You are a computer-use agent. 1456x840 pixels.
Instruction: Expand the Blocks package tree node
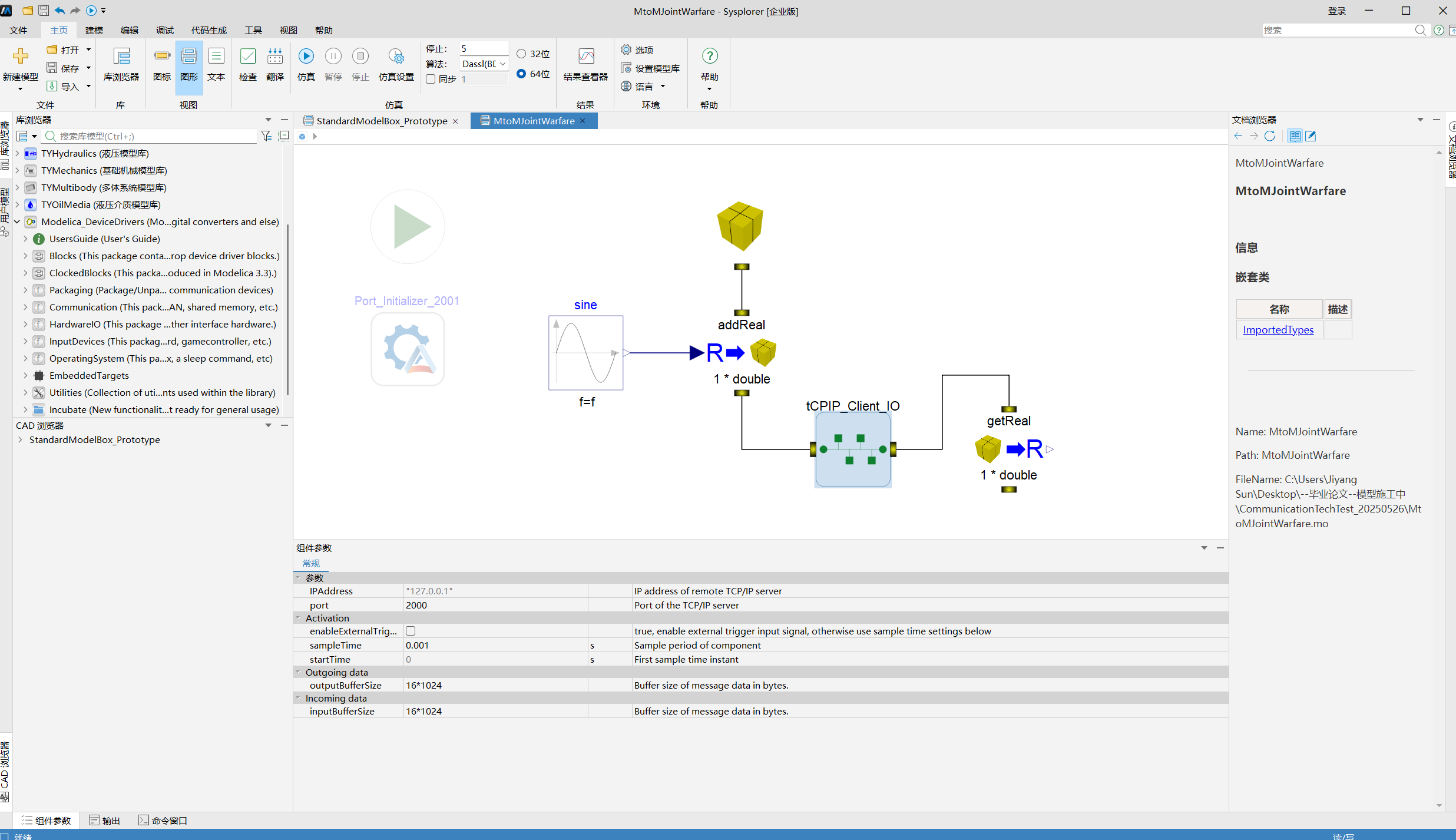coord(25,256)
